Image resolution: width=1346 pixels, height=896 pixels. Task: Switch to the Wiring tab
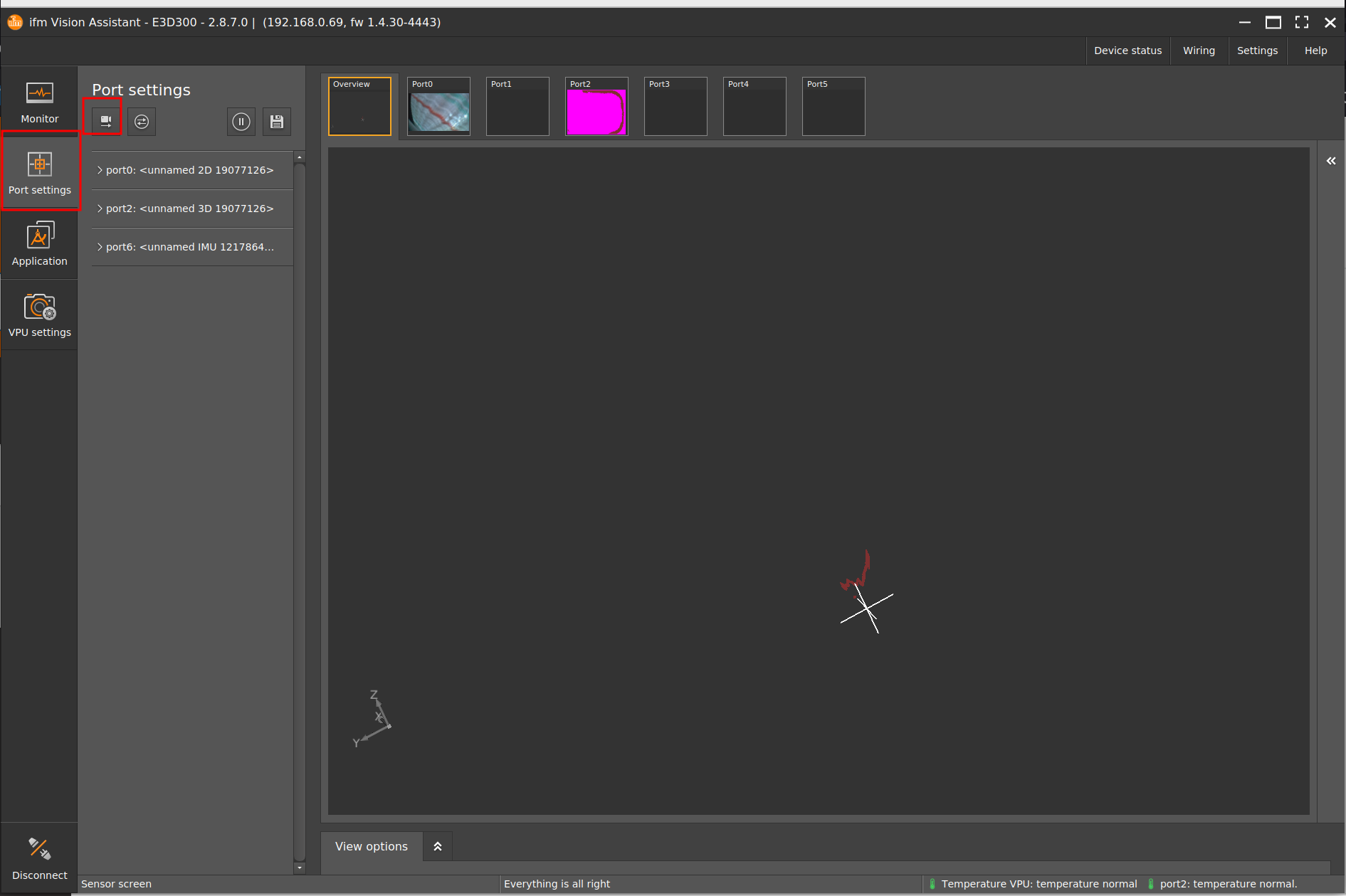click(x=1199, y=50)
